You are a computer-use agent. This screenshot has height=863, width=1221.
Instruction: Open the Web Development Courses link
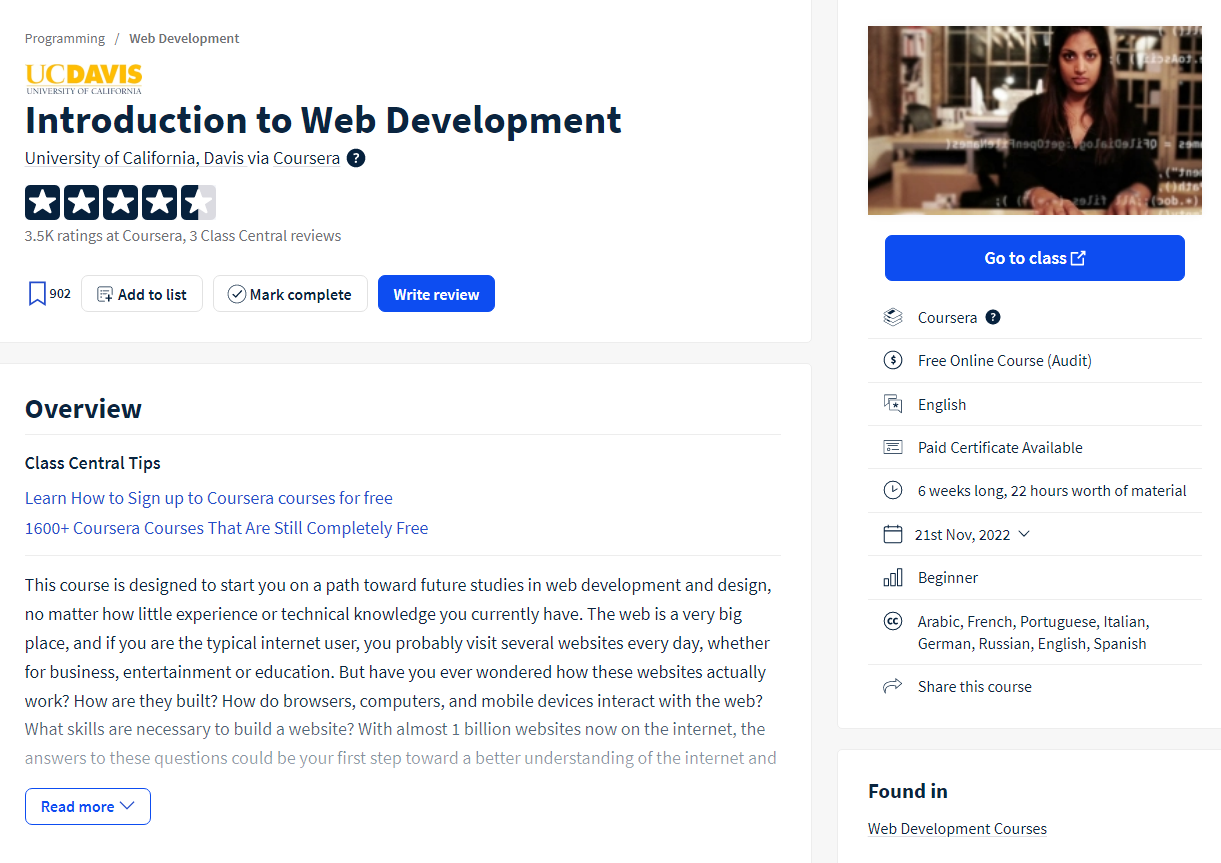click(x=957, y=828)
